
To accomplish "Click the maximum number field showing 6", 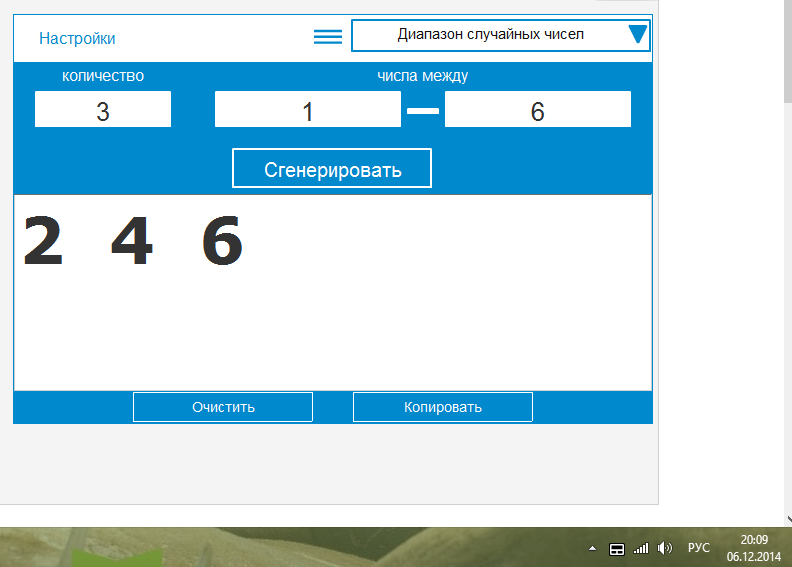I will pos(537,110).
